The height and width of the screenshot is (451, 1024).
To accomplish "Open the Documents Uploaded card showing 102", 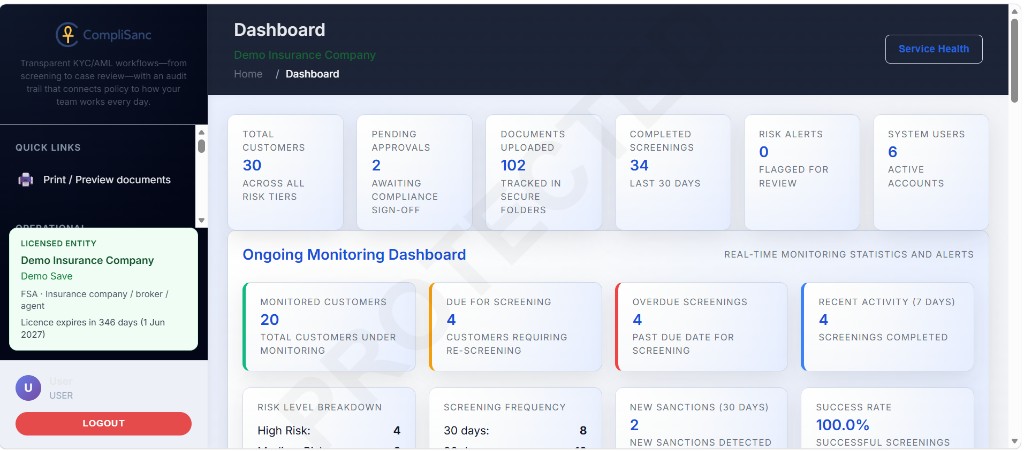I will [x=543, y=172].
